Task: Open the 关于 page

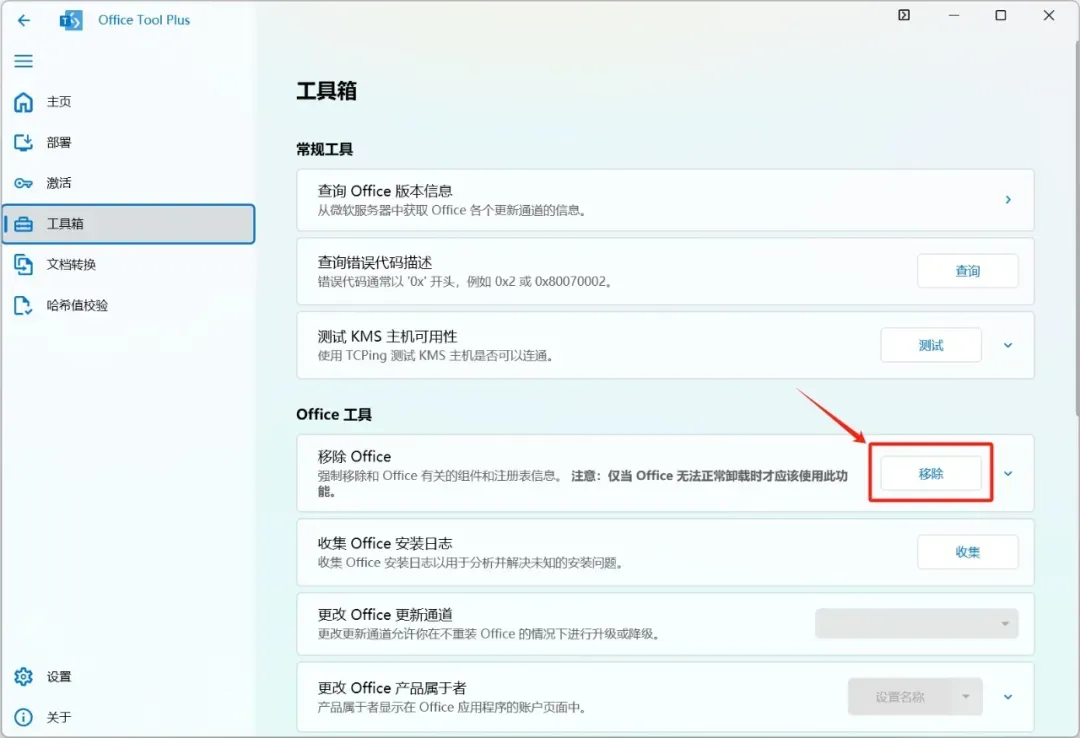Action: point(128,717)
